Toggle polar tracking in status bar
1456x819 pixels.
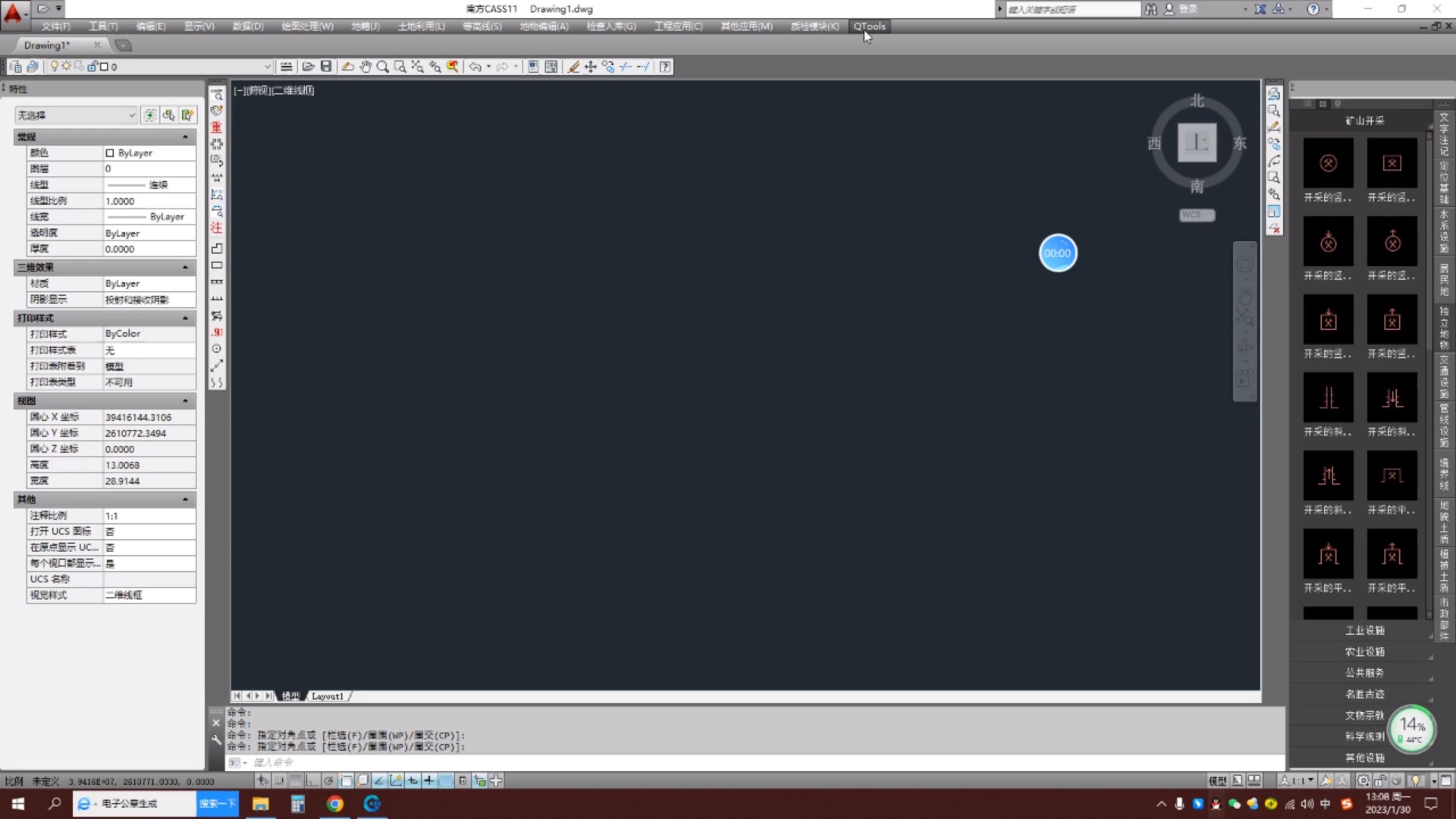point(328,780)
